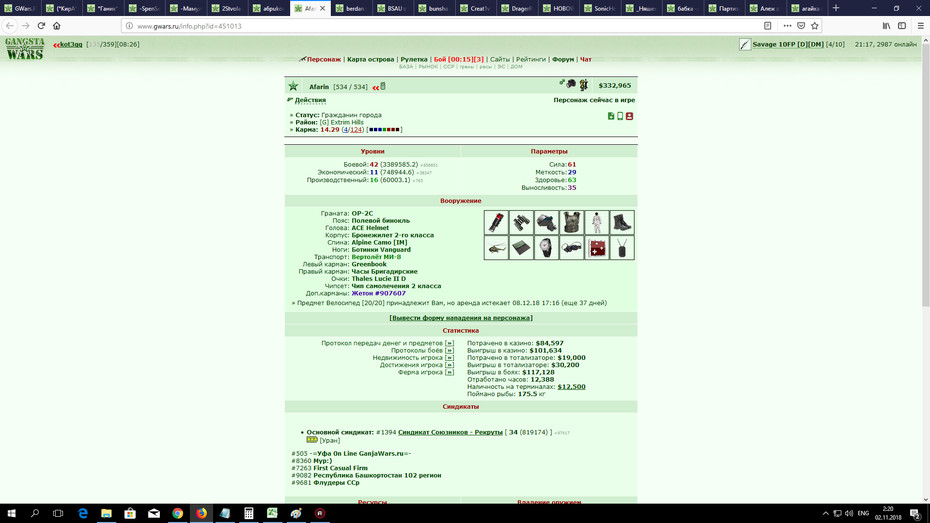This screenshot has height=523, width=930.
Task: Click the Greenbook item icon
Action: coord(521,248)
